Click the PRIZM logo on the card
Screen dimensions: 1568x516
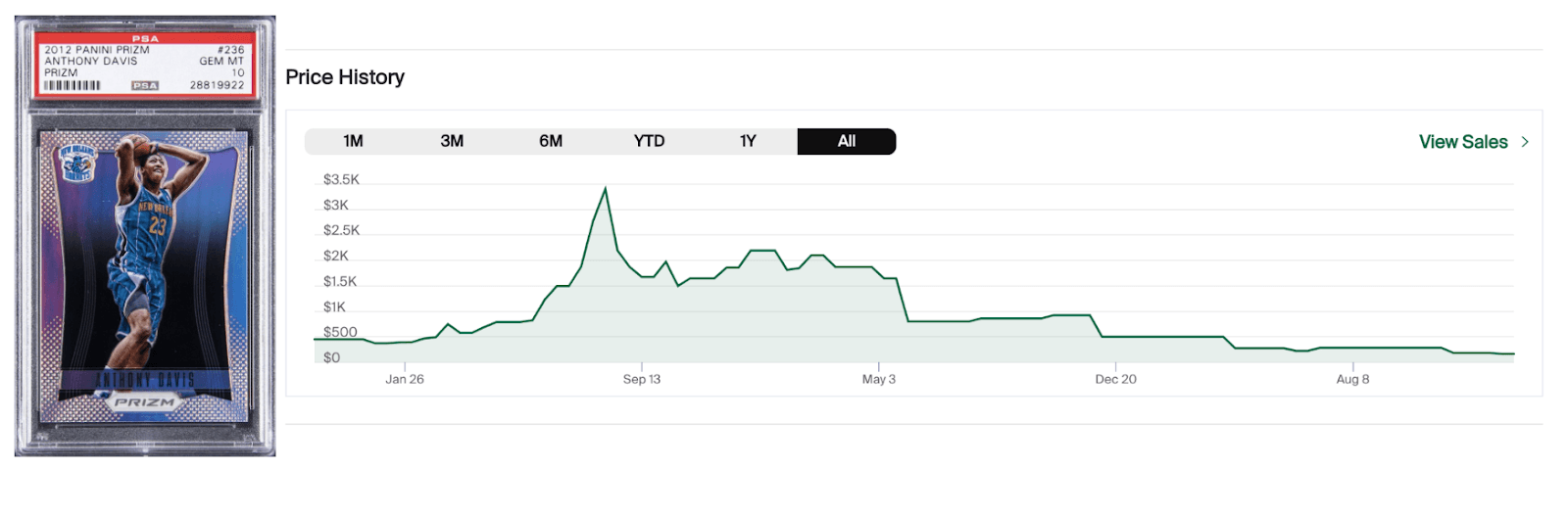tap(144, 402)
